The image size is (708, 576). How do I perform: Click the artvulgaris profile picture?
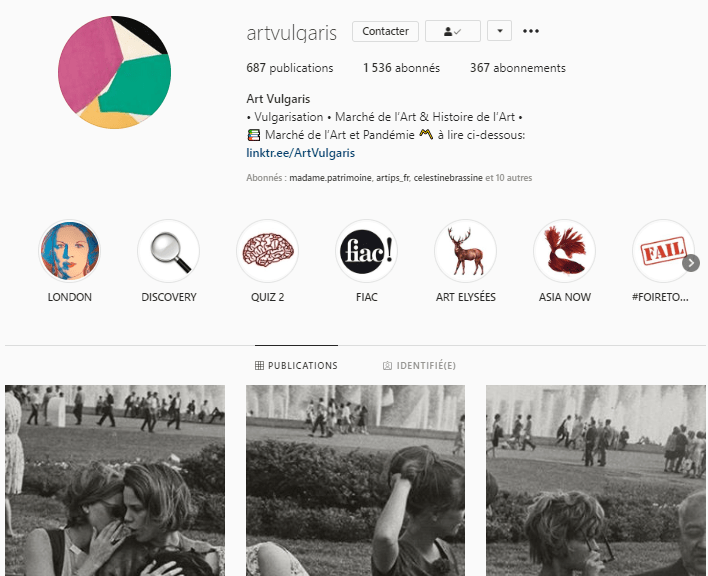(x=114, y=72)
